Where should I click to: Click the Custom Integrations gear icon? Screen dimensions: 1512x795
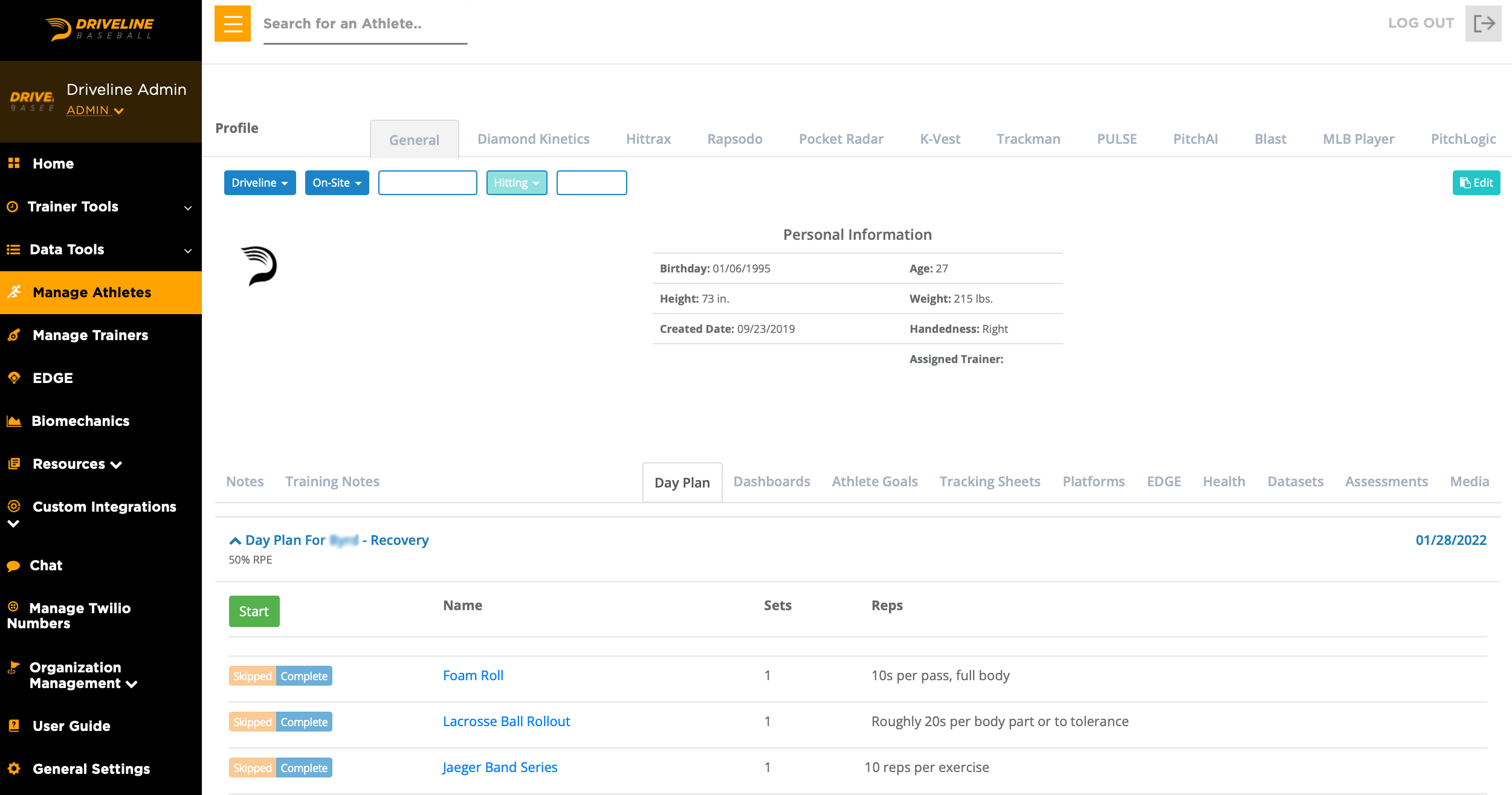pos(14,506)
